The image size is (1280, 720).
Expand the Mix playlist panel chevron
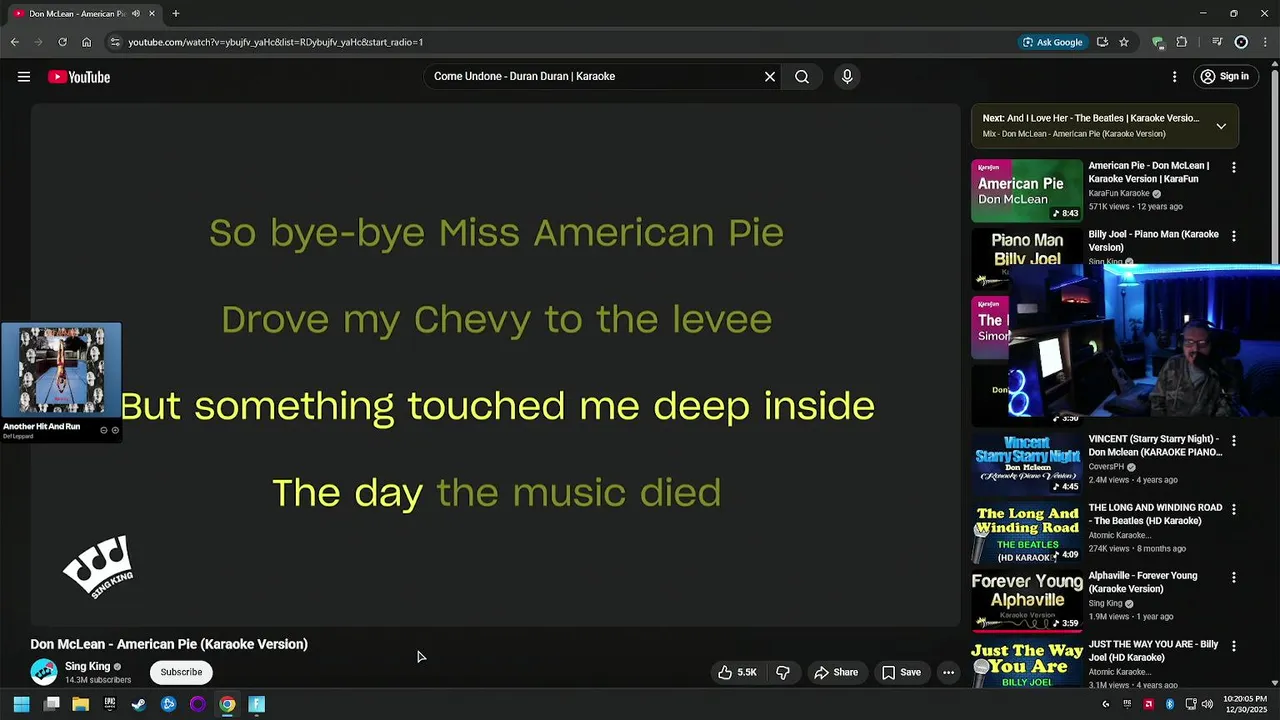[x=1221, y=126]
